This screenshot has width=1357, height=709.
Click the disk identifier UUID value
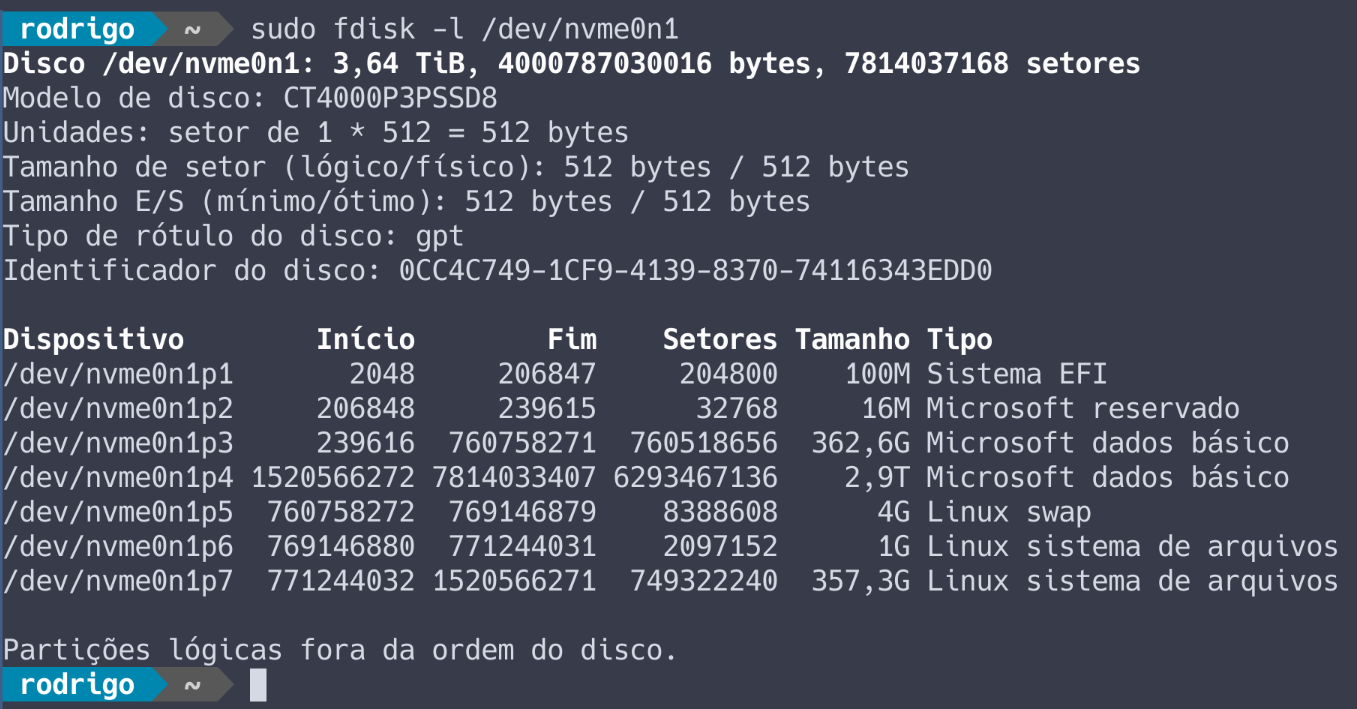click(x=695, y=270)
